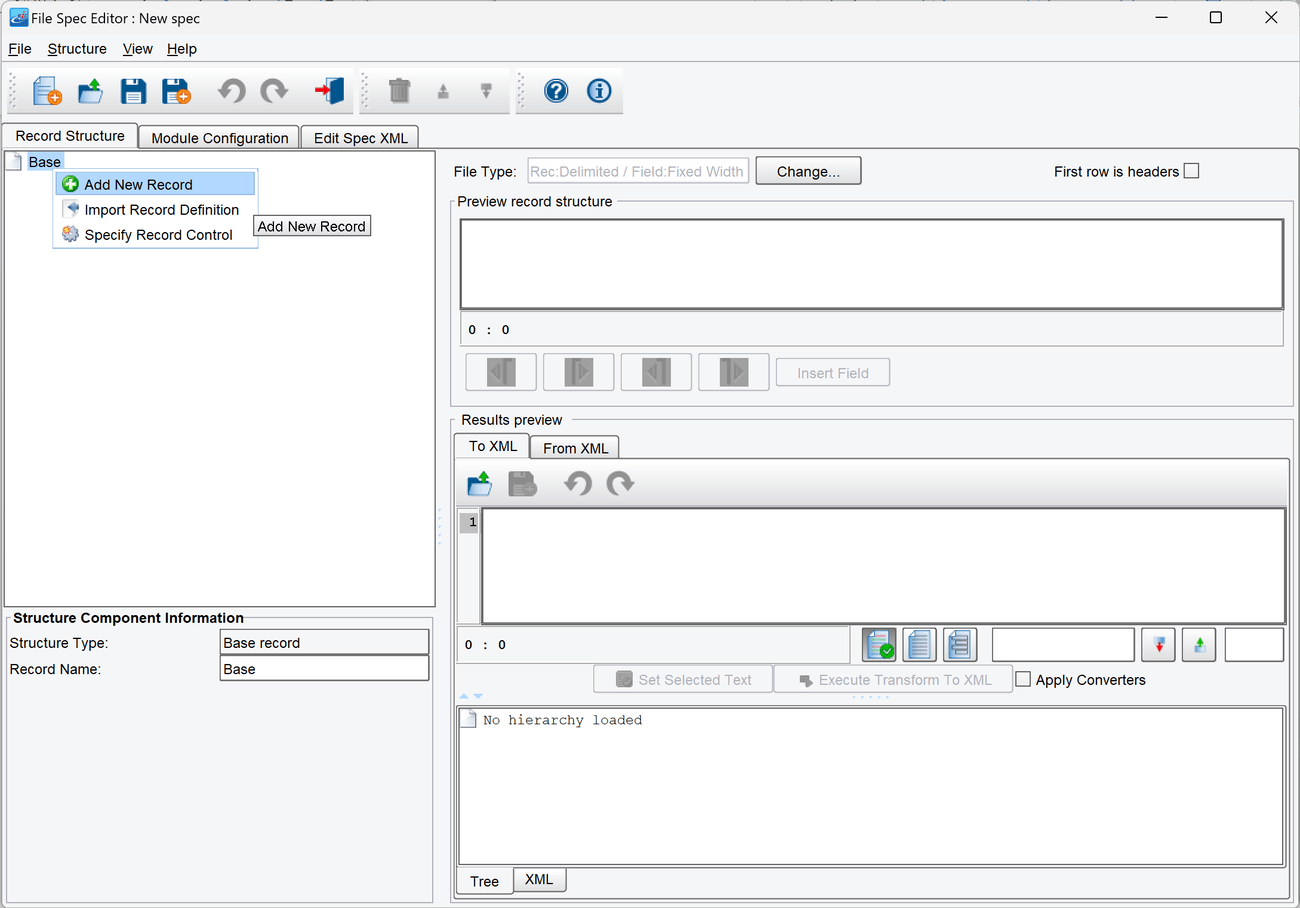The width and height of the screenshot is (1300, 908).
Task: Open the File menu
Action: pos(20,49)
